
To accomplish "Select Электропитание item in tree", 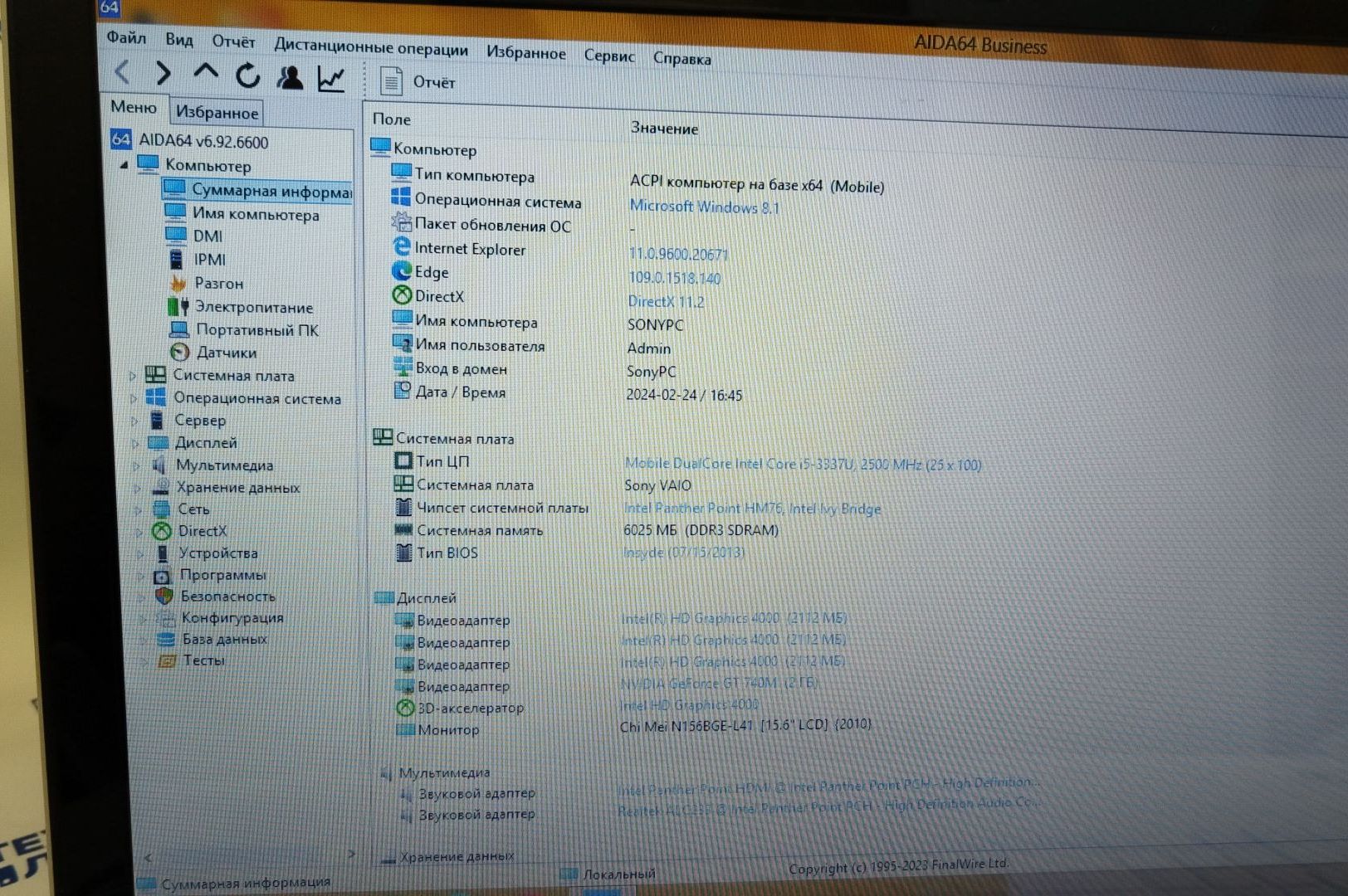I will 253,307.
